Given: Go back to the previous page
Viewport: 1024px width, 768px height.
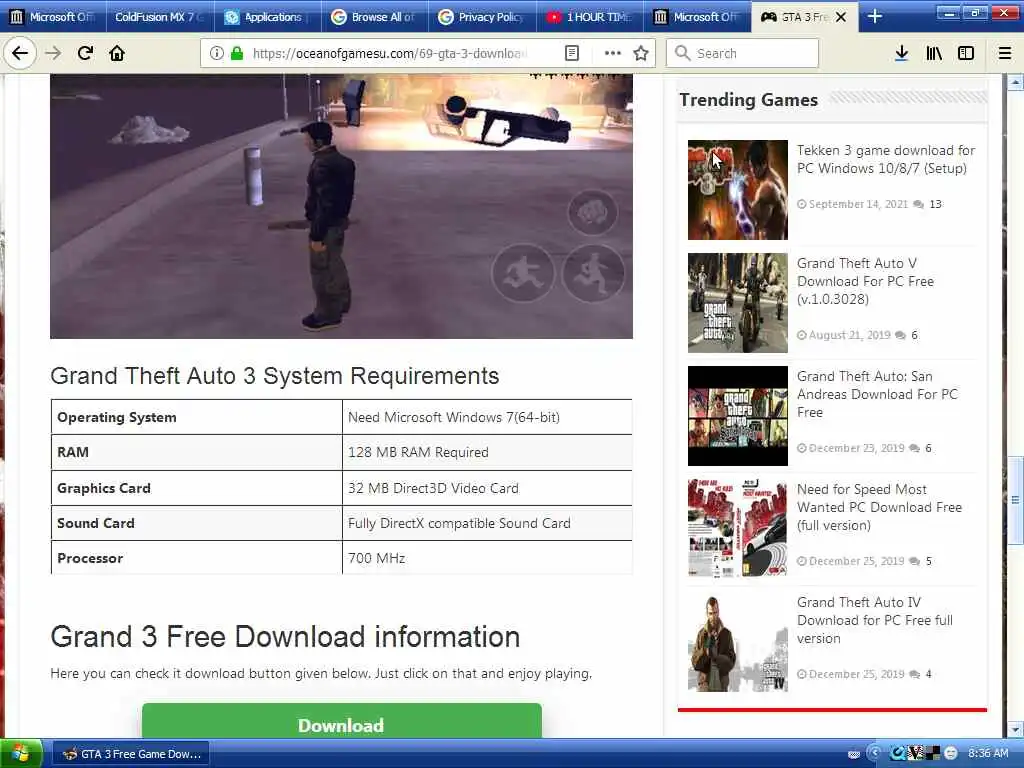Looking at the screenshot, I should (x=20, y=53).
